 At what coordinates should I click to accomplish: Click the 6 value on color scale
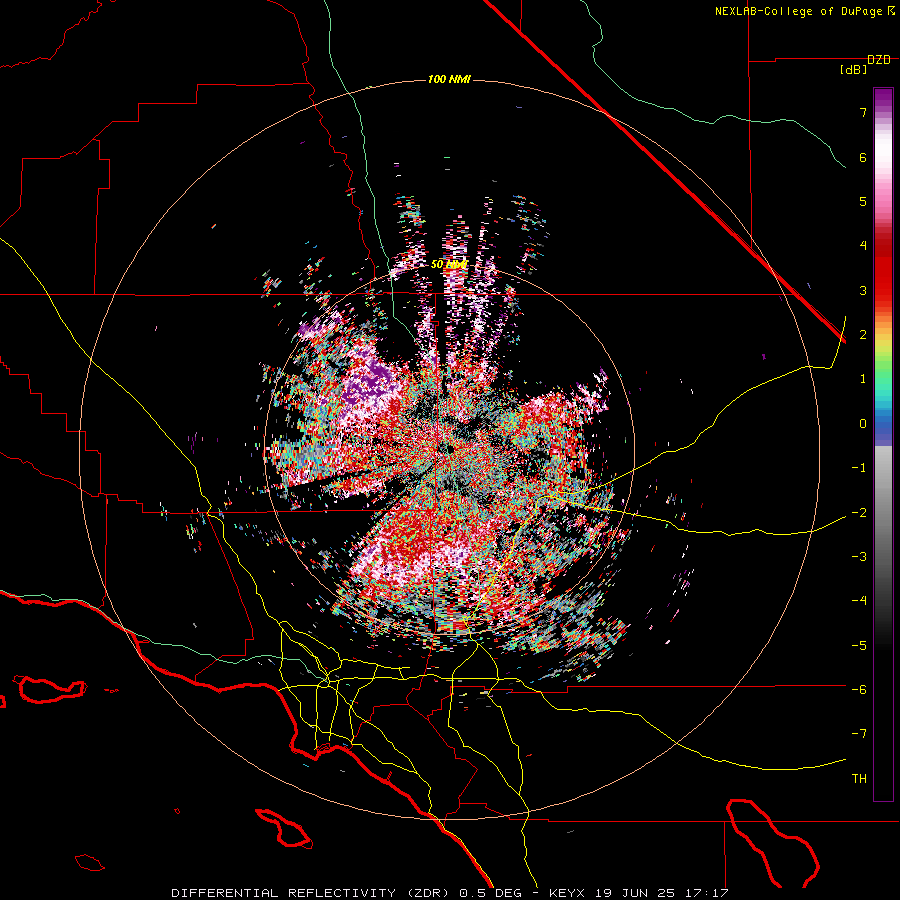pyautogui.click(x=863, y=157)
